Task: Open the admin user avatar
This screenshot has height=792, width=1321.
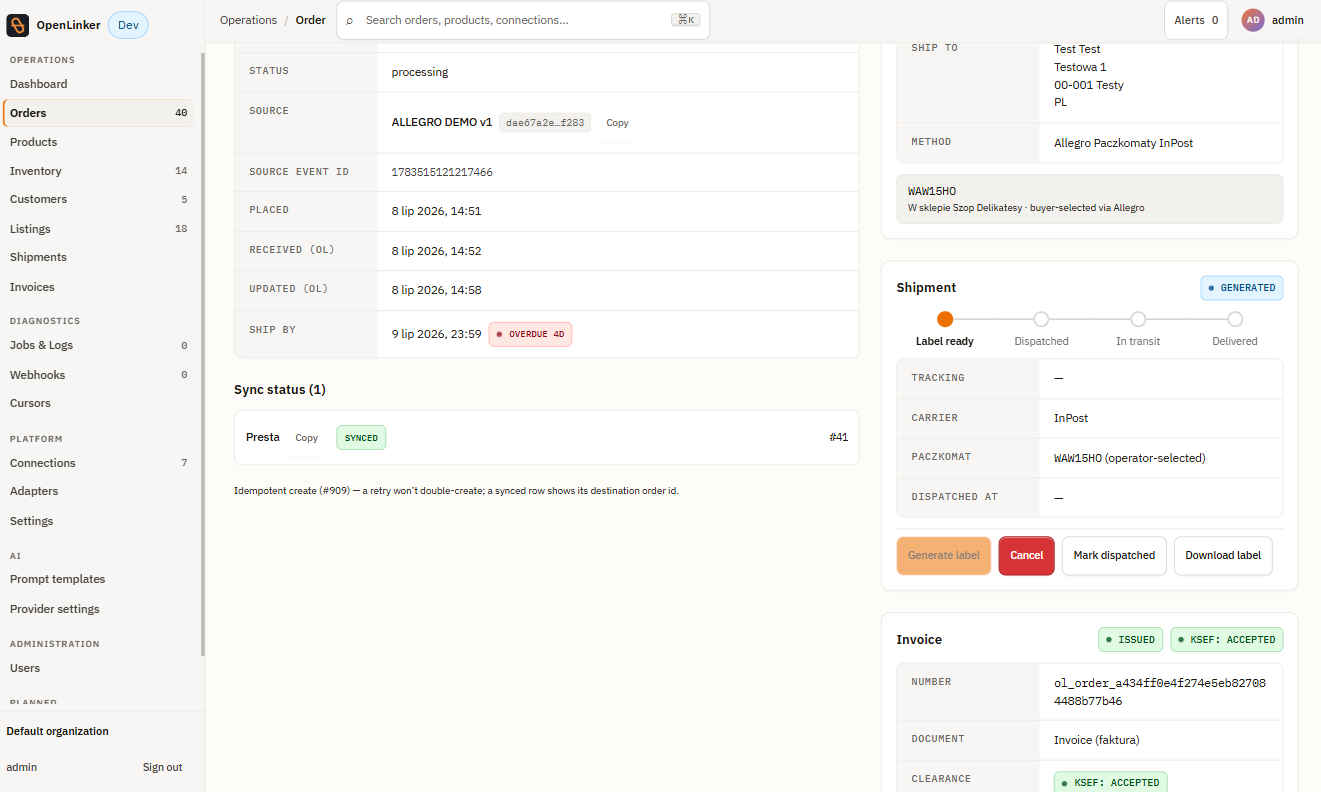Action: click(x=1253, y=20)
